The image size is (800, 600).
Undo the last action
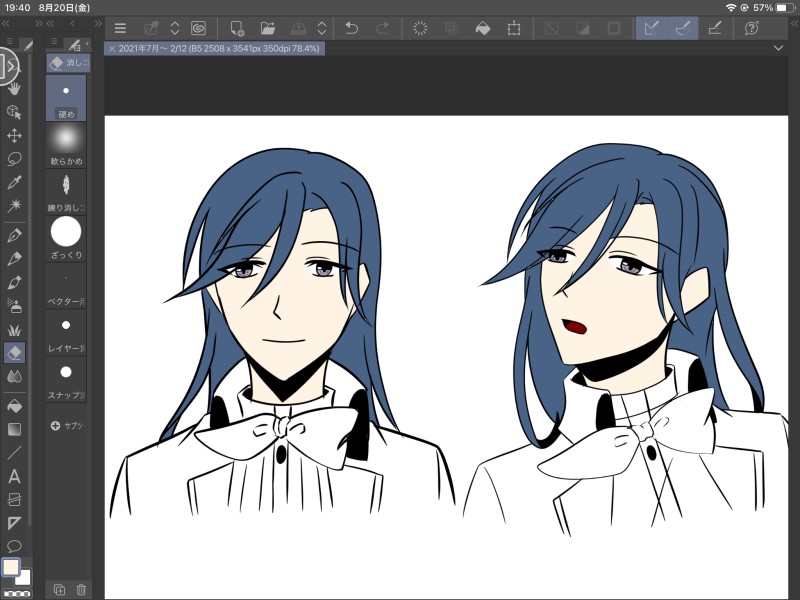351,28
